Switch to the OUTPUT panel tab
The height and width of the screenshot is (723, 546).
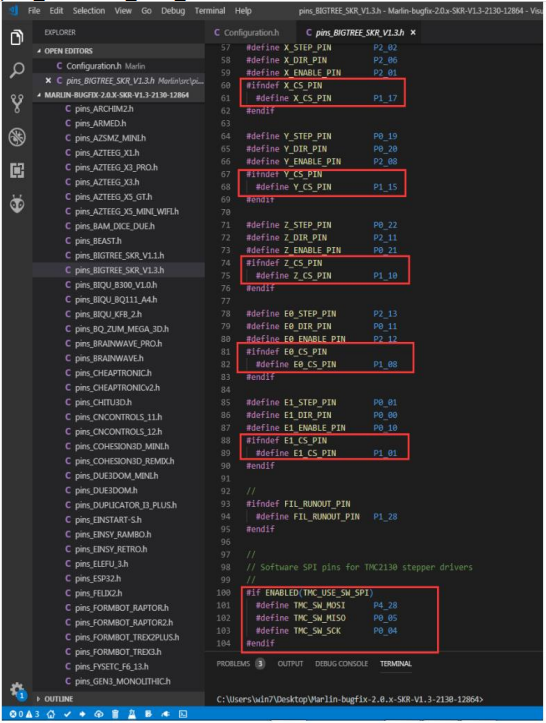(x=290, y=664)
